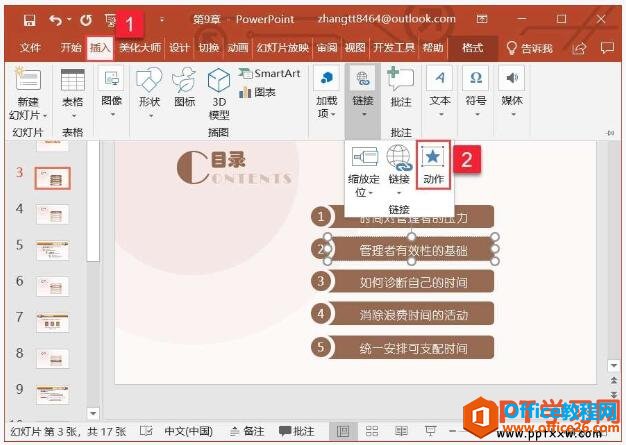Click the Action (动作) star icon
Viewport: 626px width, 445px height.
(434, 161)
